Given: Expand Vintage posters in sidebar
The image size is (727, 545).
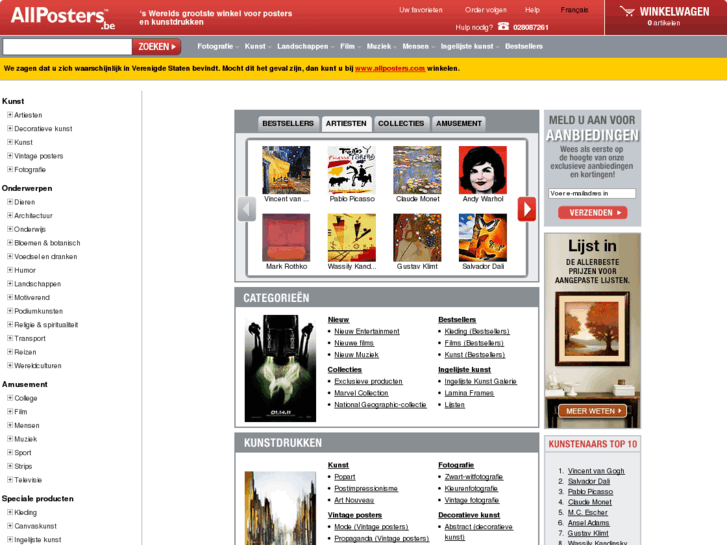Looking at the screenshot, I should (x=10, y=155).
